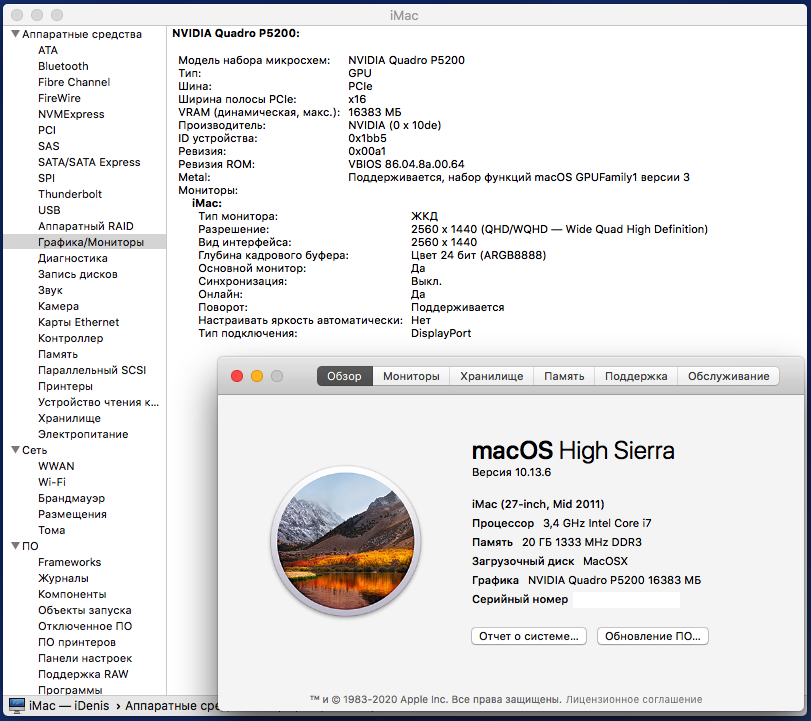Open the Мониторы tab
The width and height of the screenshot is (811, 721).
(411, 376)
